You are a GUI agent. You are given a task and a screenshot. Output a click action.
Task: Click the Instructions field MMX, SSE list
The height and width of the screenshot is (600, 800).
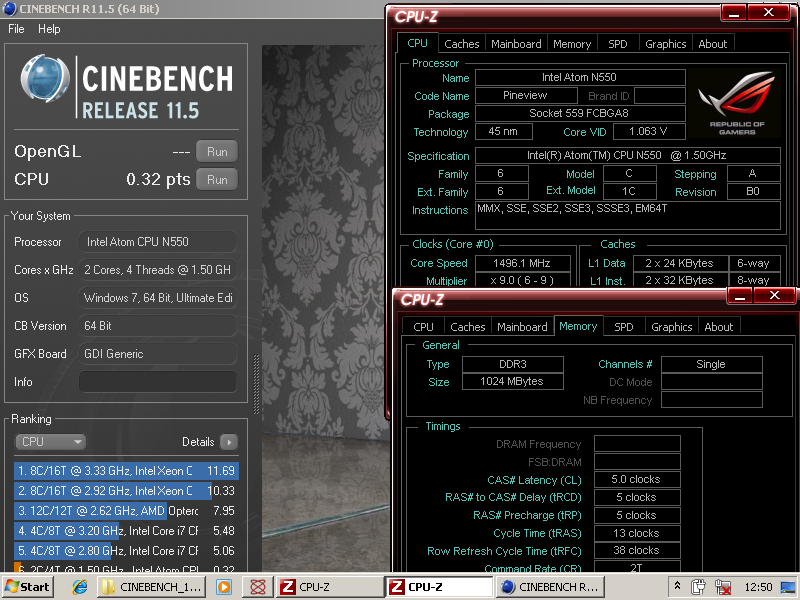(x=628, y=215)
